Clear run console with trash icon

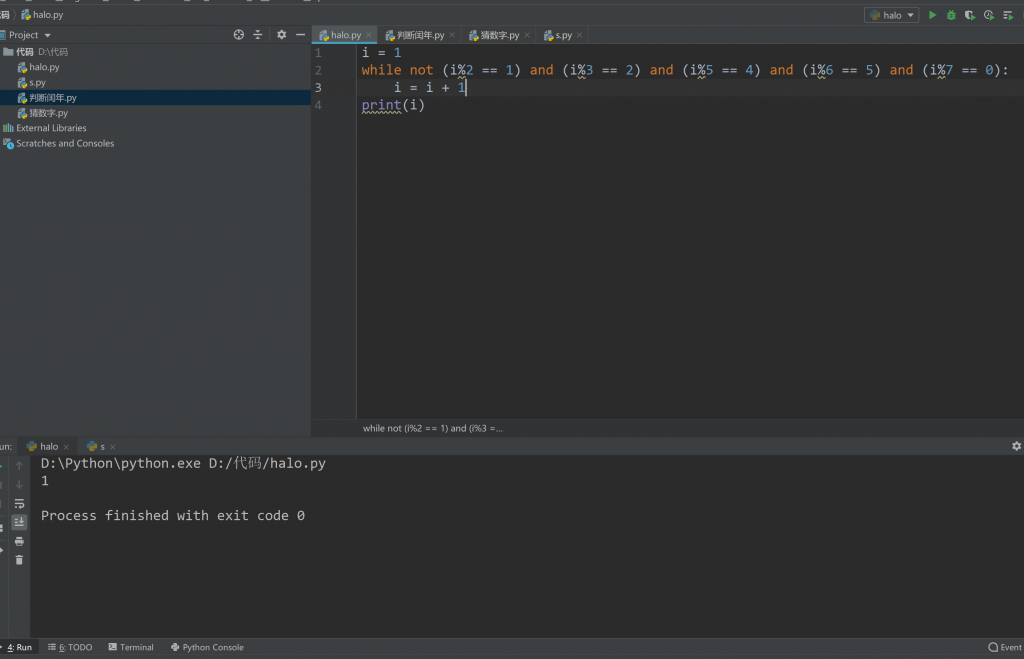click(19, 560)
